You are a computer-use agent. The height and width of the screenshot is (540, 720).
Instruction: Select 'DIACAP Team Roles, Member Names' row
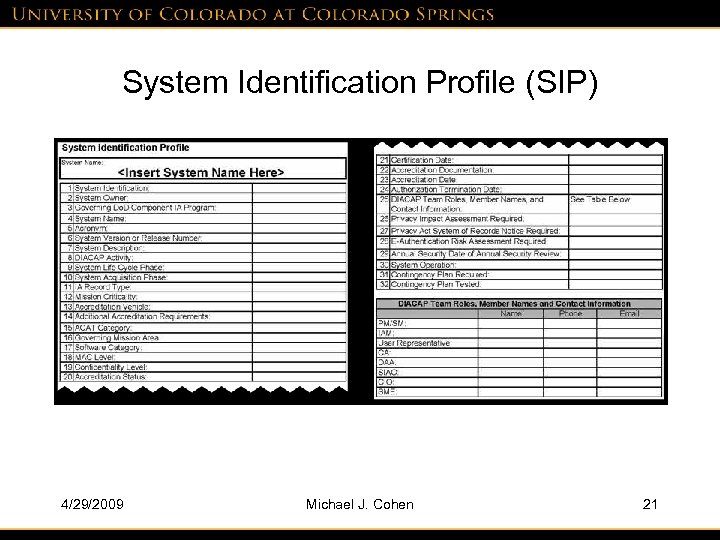pyautogui.click(x=520, y=204)
